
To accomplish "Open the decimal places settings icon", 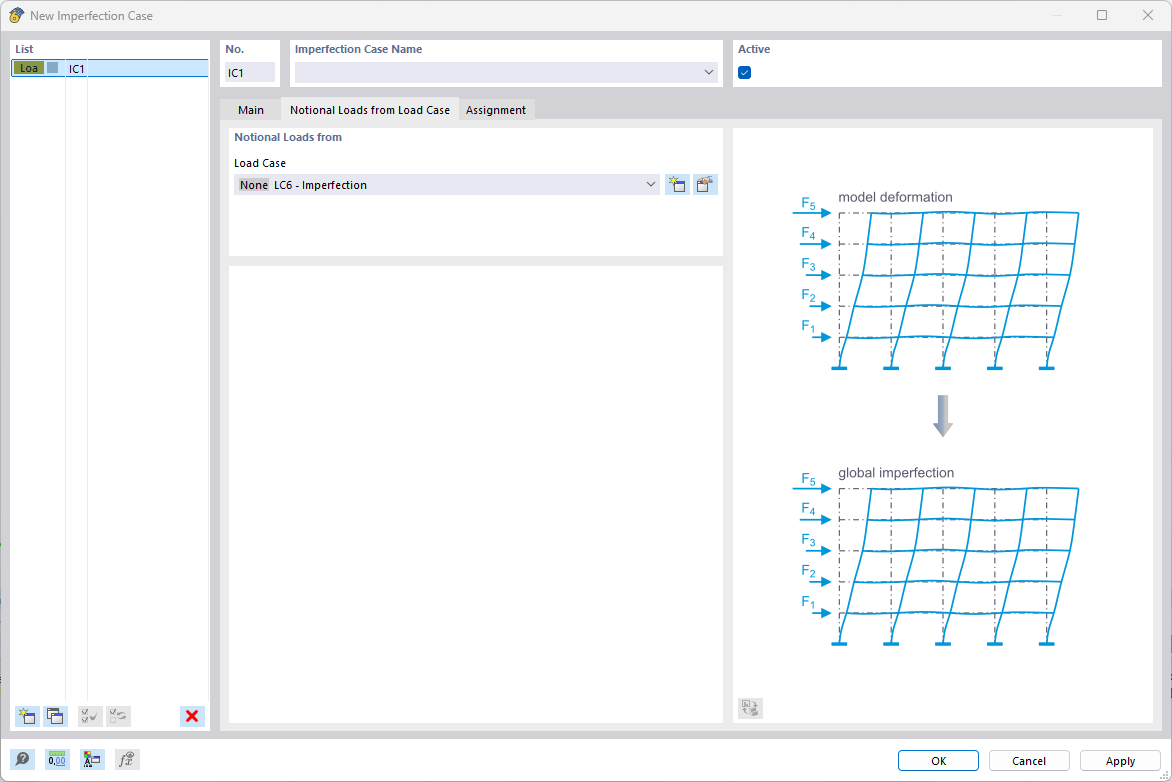I will click(x=57, y=759).
